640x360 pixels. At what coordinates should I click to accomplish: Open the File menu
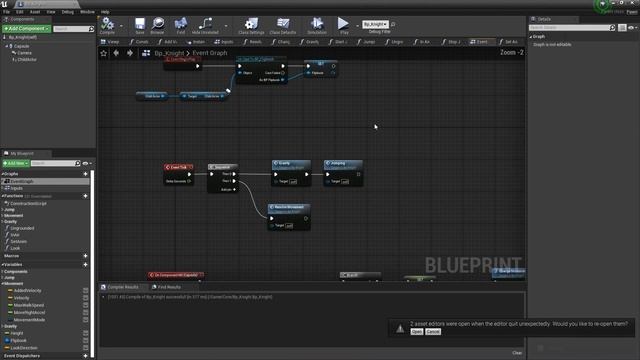pos(7,12)
